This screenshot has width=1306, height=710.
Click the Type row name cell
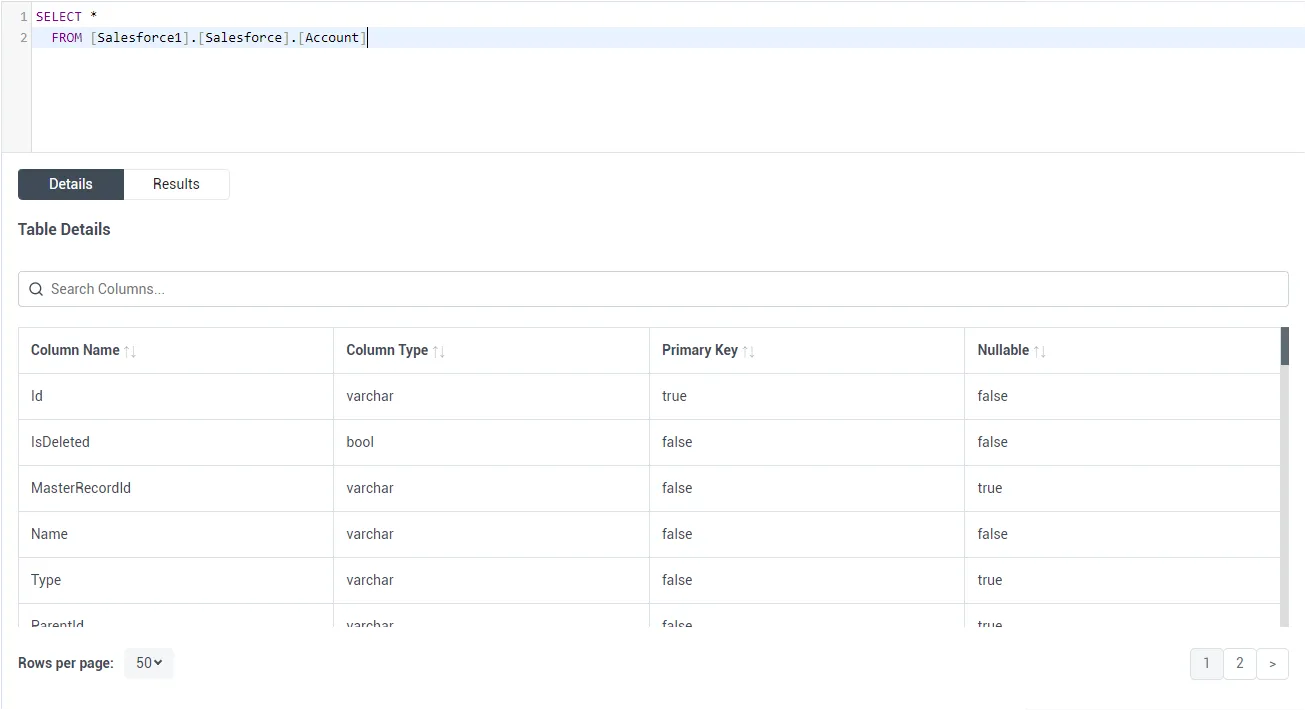coord(46,580)
